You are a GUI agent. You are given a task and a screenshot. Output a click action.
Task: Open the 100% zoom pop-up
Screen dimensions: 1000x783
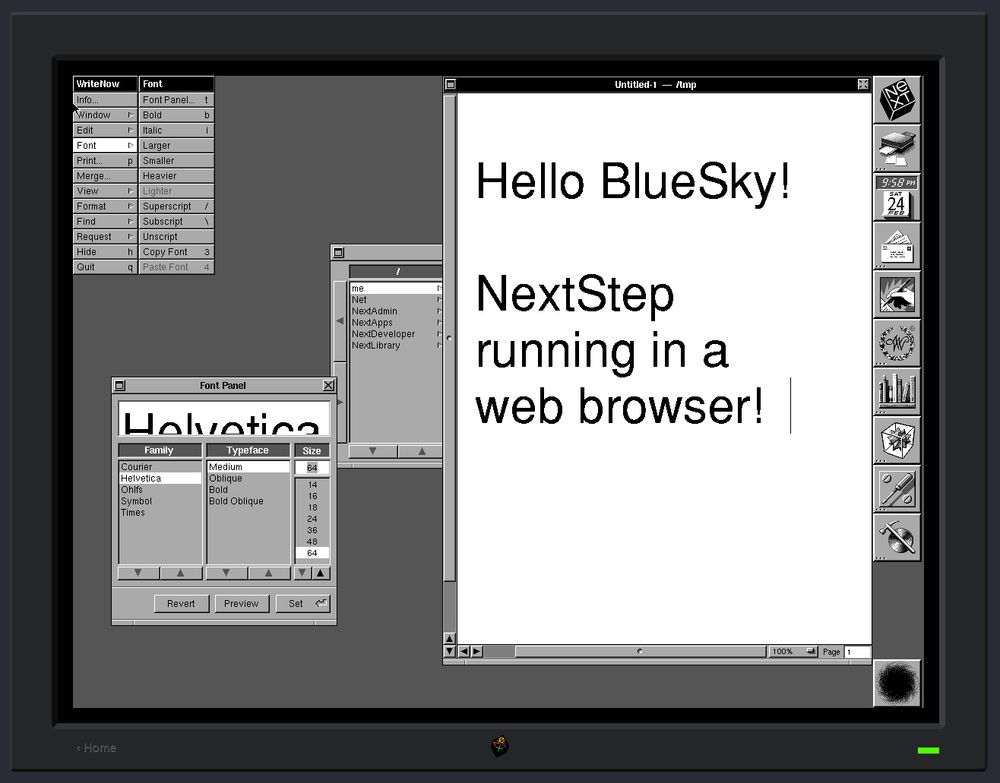[x=793, y=652]
